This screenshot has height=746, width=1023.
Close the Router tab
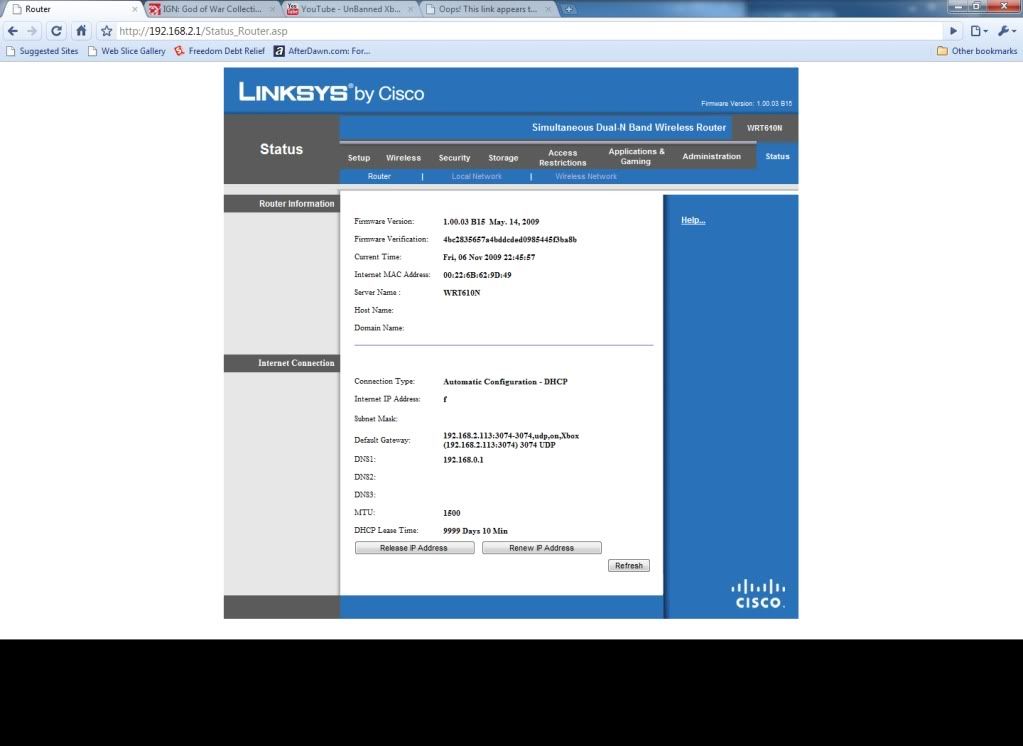134,9
